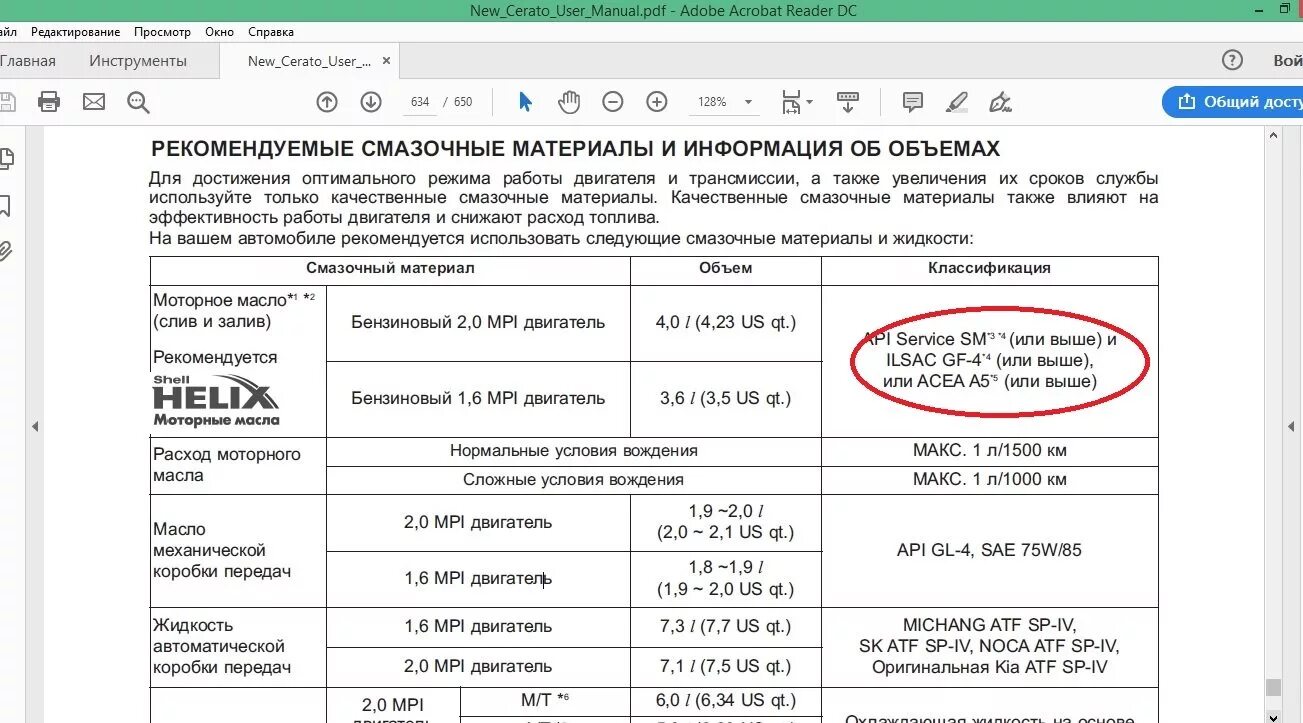The height and width of the screenshot is (723, 1303).
Task: Zoom in with plus icon
Action: (657, 101)
